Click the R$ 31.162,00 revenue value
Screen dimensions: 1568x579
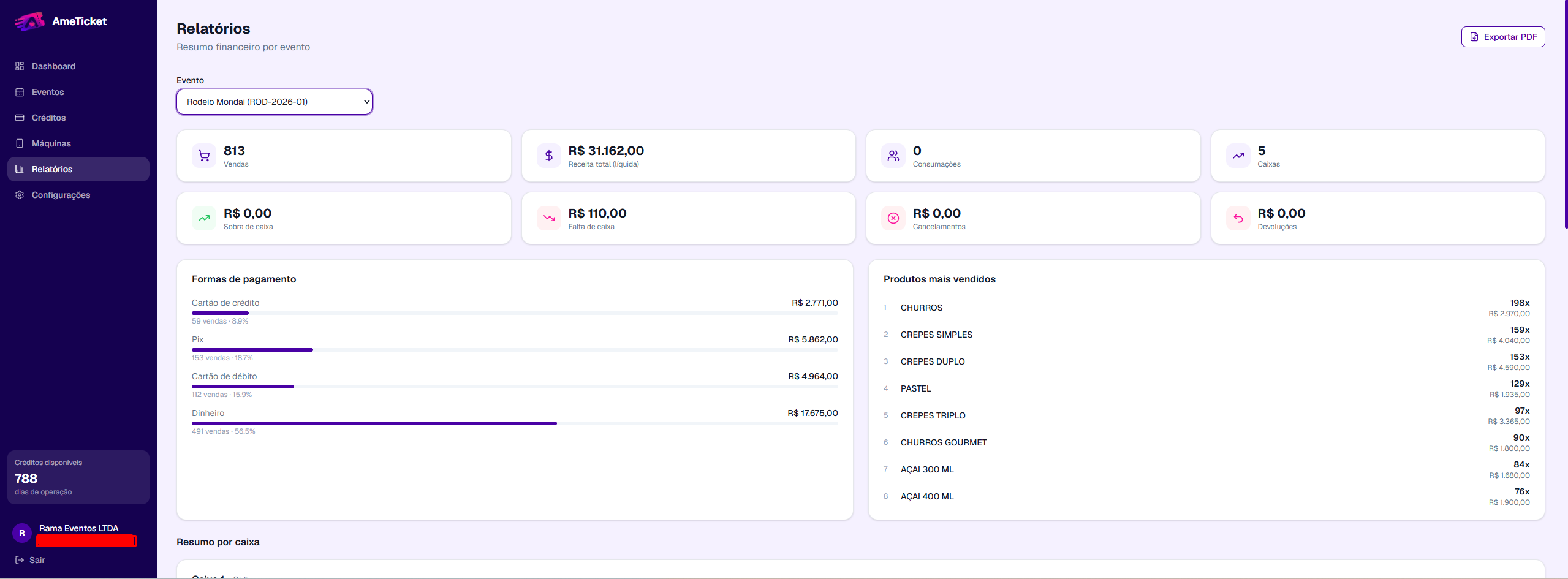pos(606,151)
